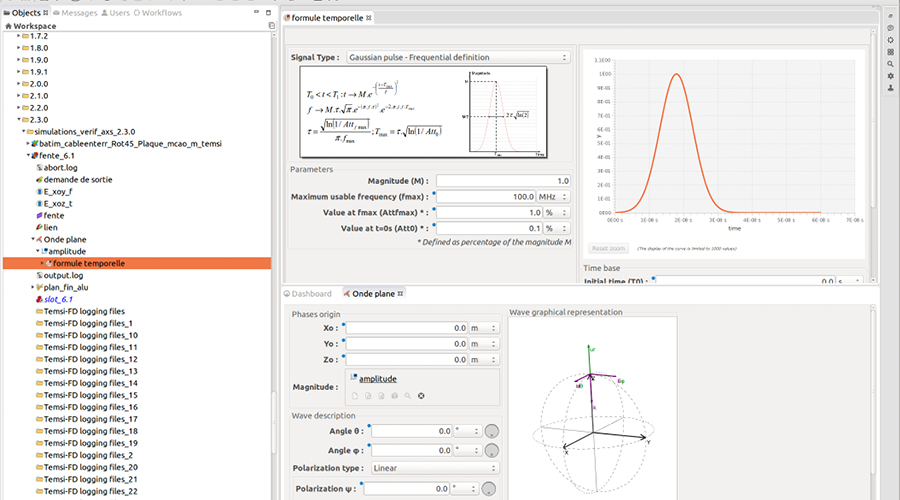Click the collapse-all icon beside Workspace
The image size is (900, 500).
click(x=271, y=25)
